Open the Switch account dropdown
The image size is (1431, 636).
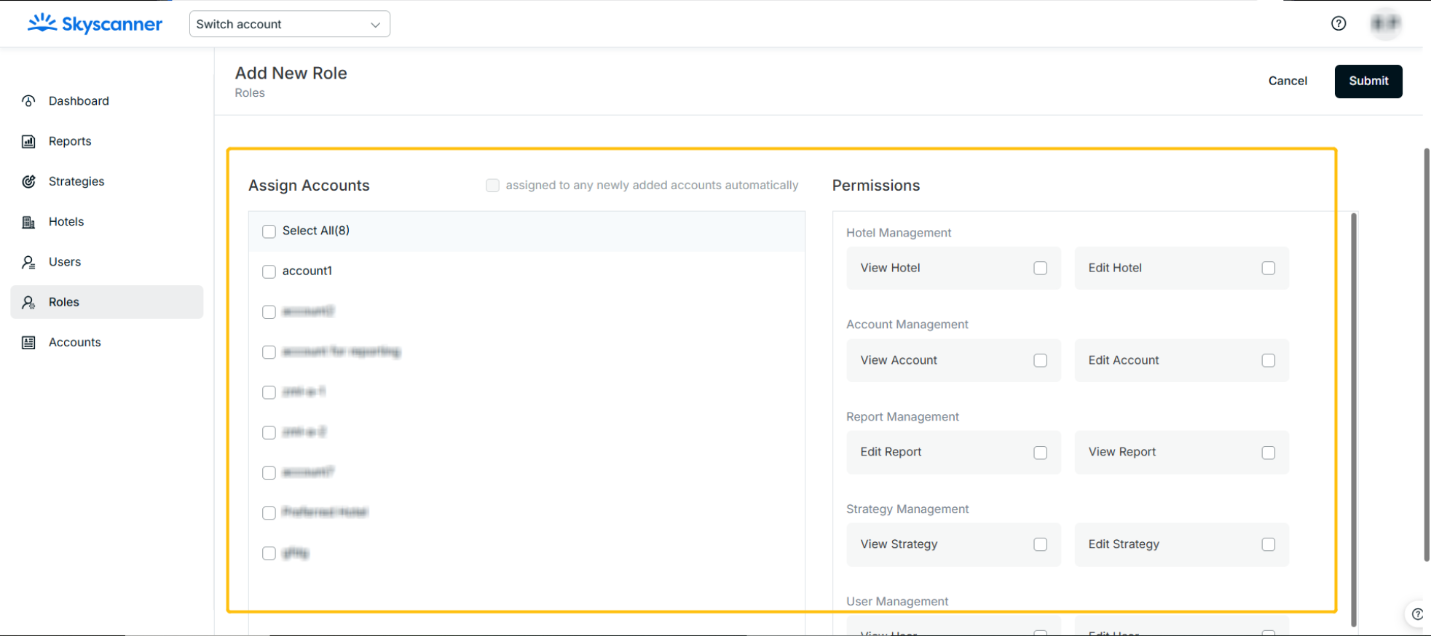tap(290, 24)
